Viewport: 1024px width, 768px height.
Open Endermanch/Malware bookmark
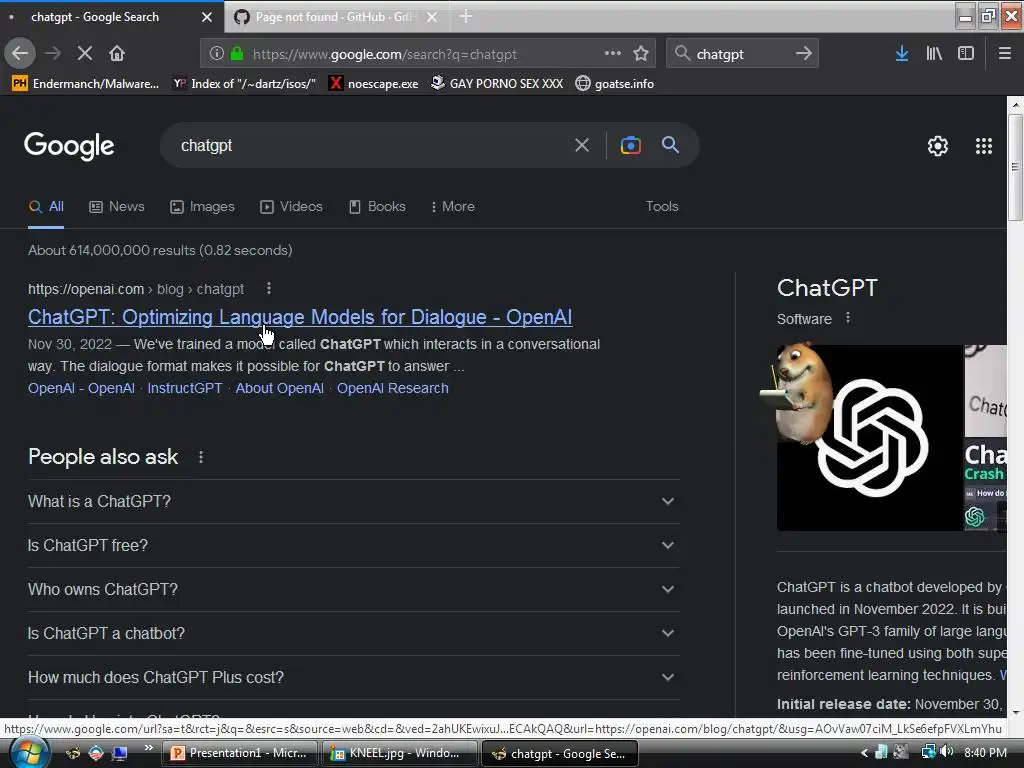click(86, 84)
